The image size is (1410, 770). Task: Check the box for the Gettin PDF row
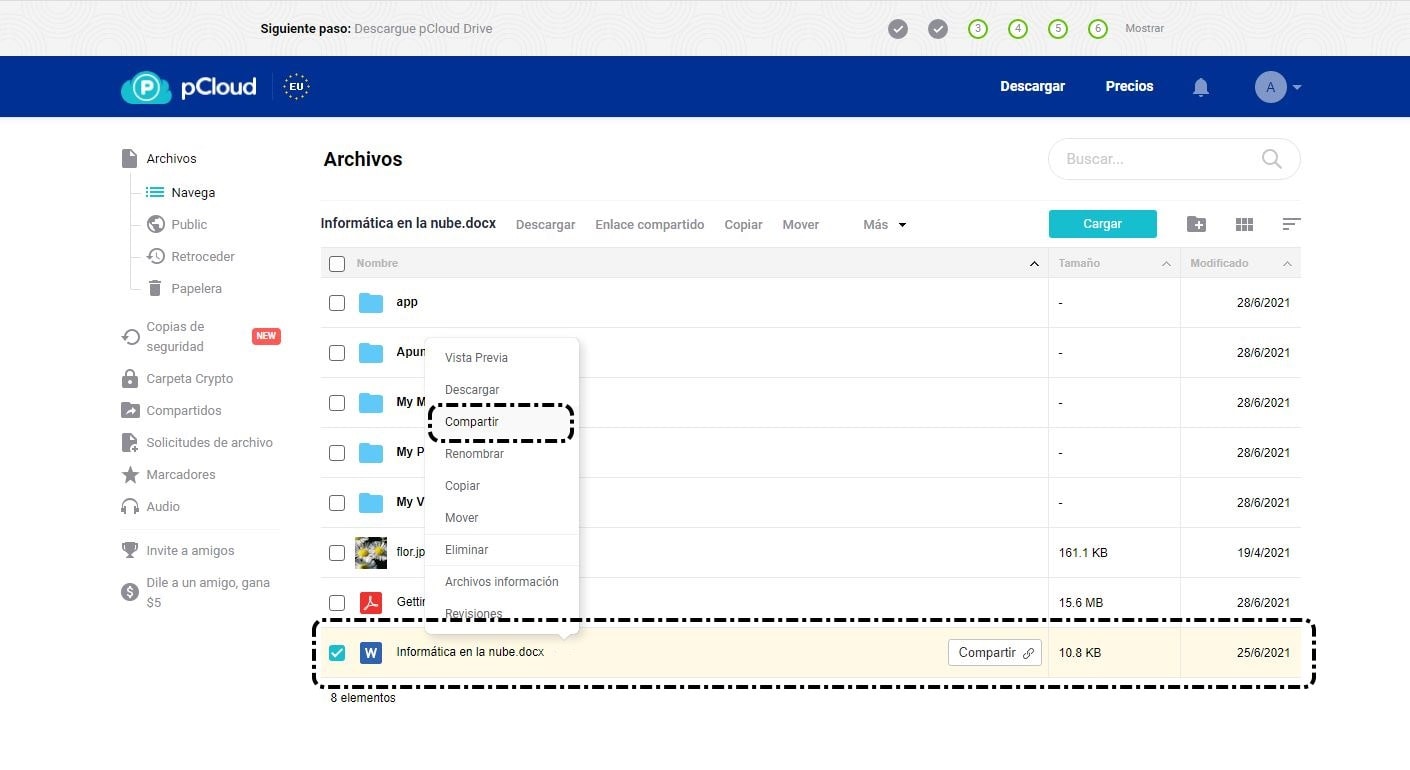click(x=337, y=603)
